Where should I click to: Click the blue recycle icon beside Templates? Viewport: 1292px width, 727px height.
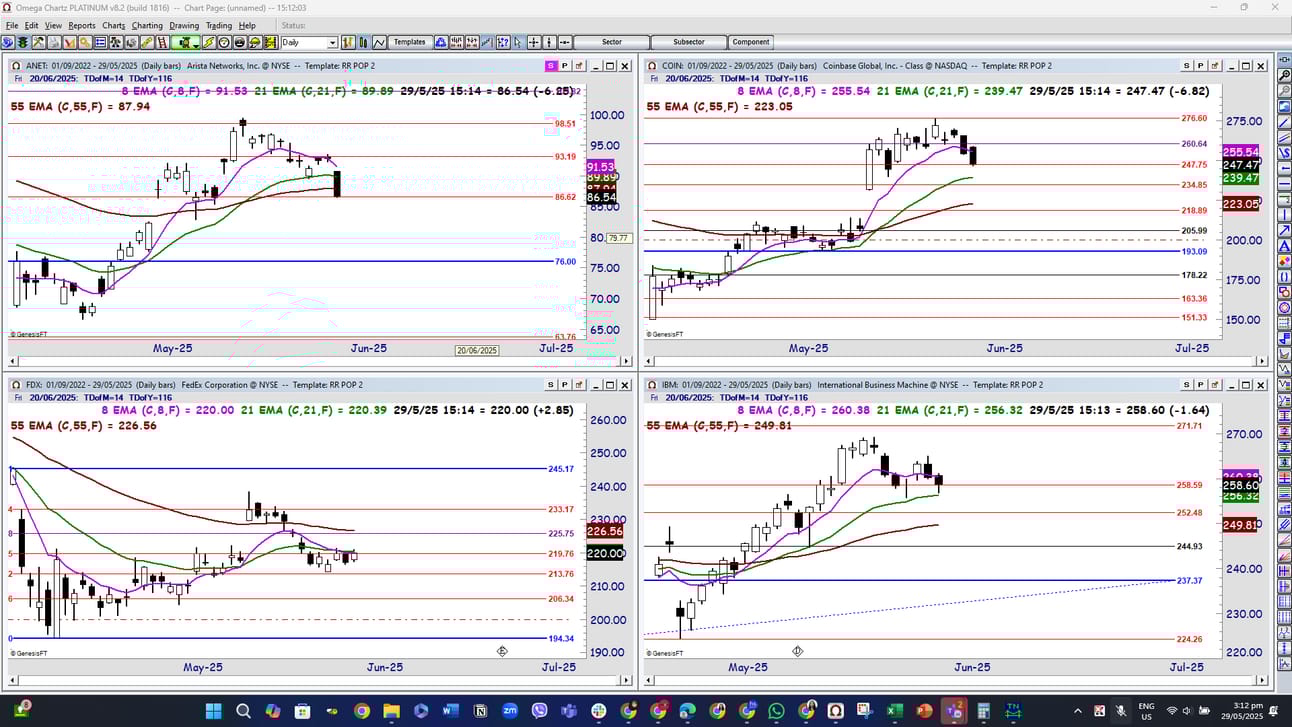(x=440, y=42)
